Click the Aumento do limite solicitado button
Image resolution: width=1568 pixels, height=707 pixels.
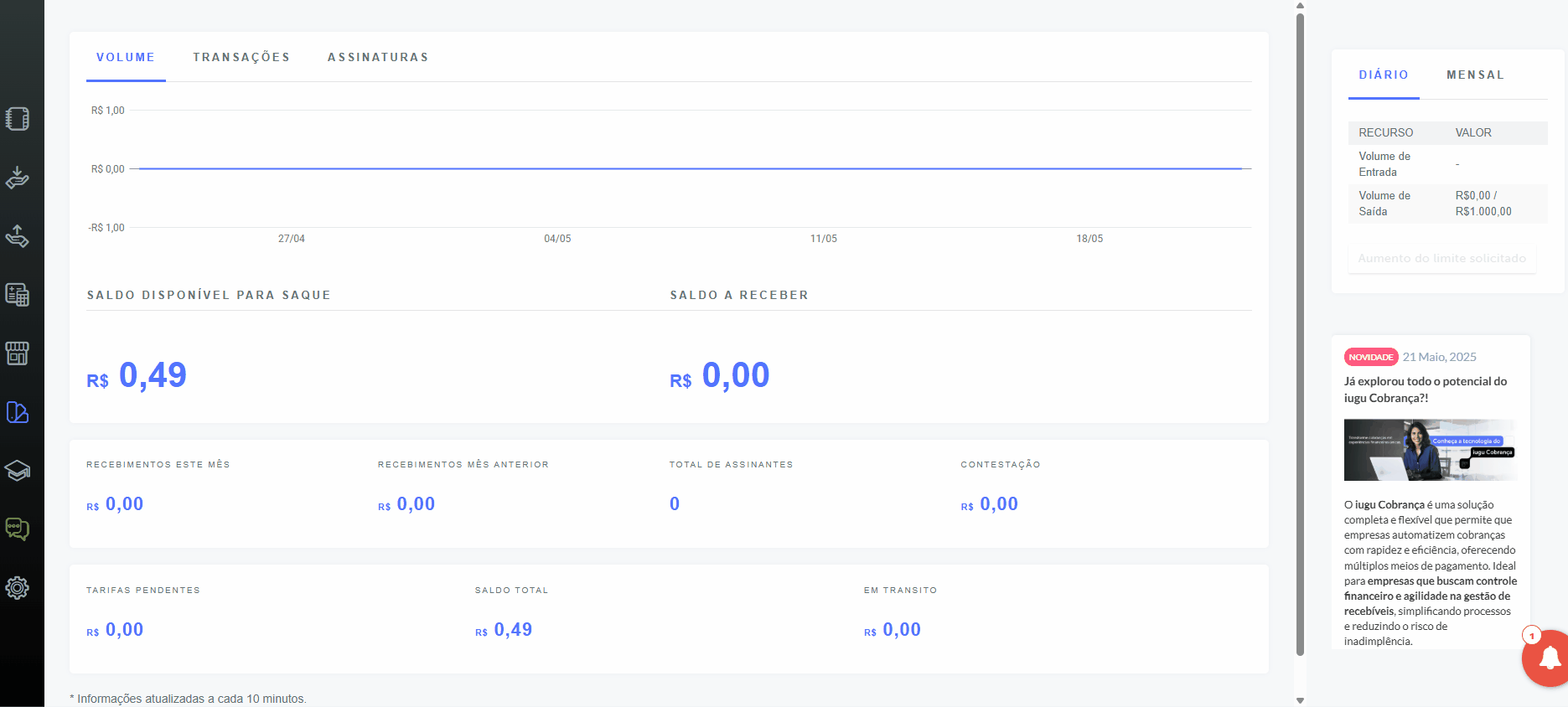(x=1441, y=258)
